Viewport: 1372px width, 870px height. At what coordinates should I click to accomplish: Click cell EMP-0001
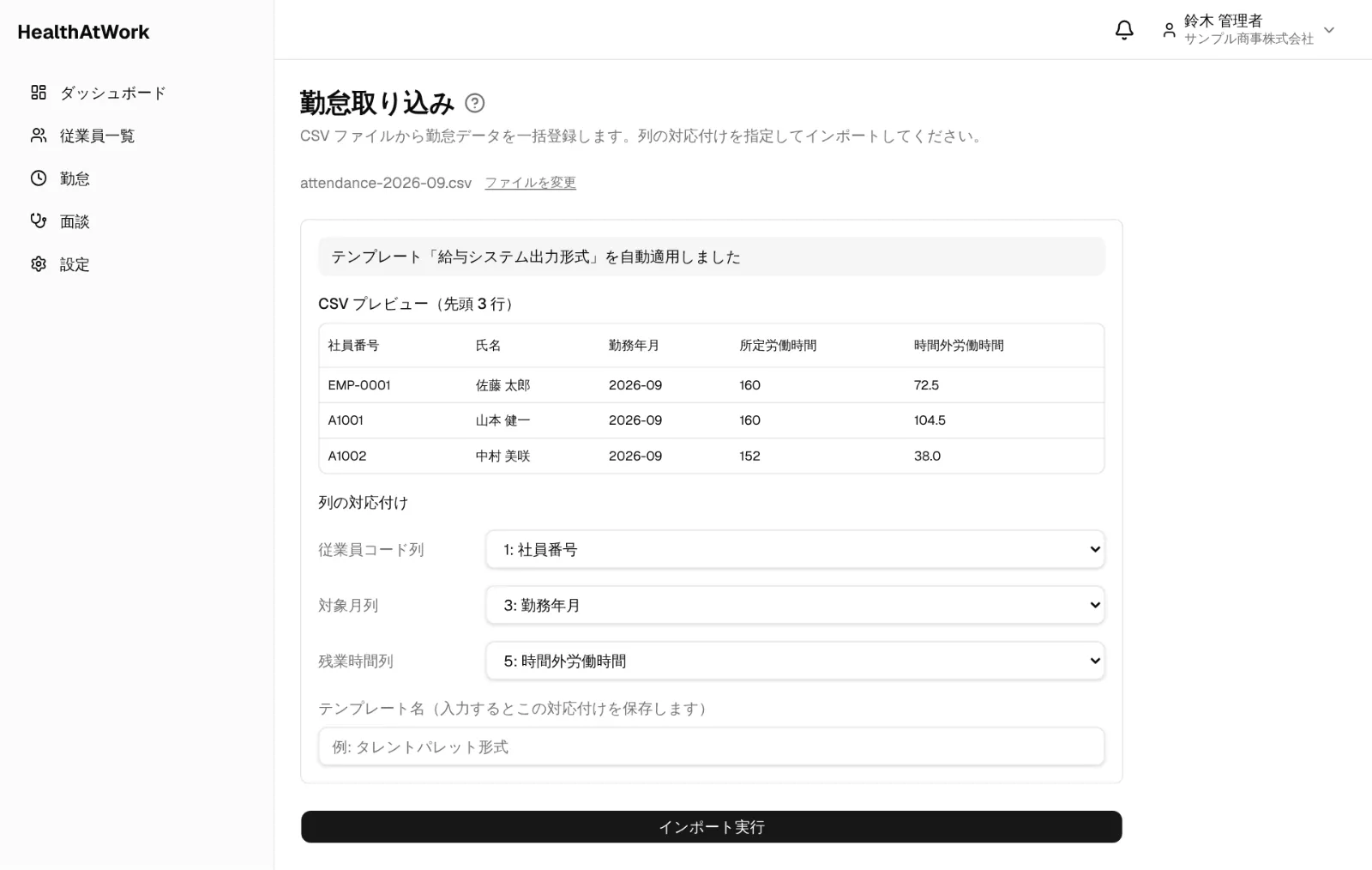359,385
